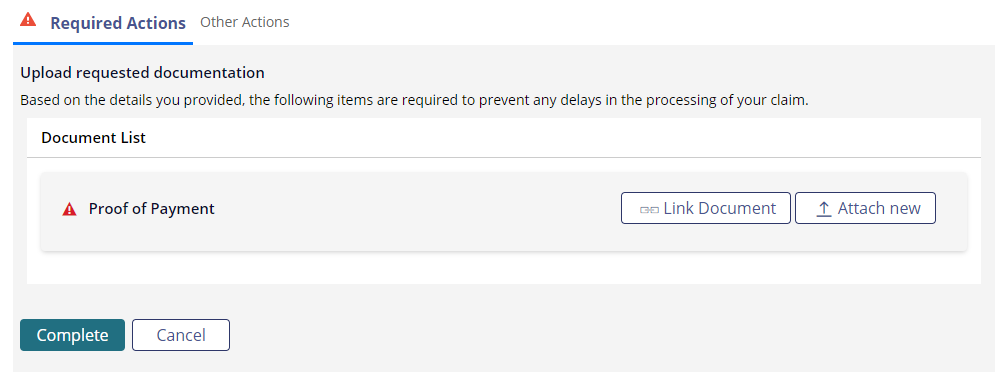Click the Upload requested documentation heading
The width and height of the screenshot is (1004, 383).
pos(142,73)
